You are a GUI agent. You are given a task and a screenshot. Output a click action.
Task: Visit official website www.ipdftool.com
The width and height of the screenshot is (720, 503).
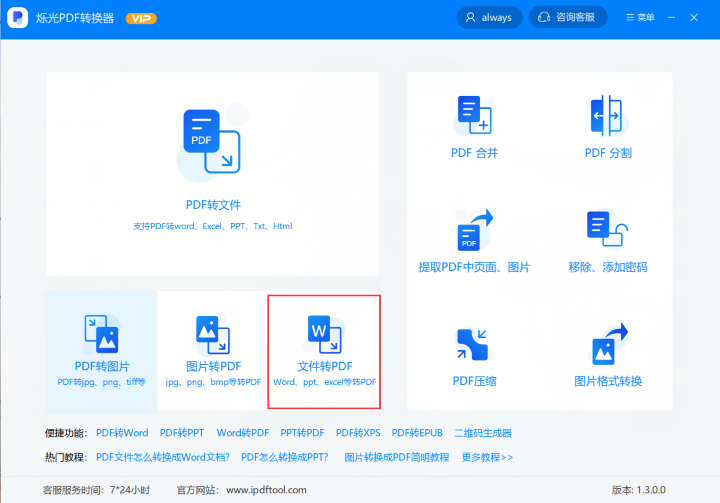tap(266, 490)
